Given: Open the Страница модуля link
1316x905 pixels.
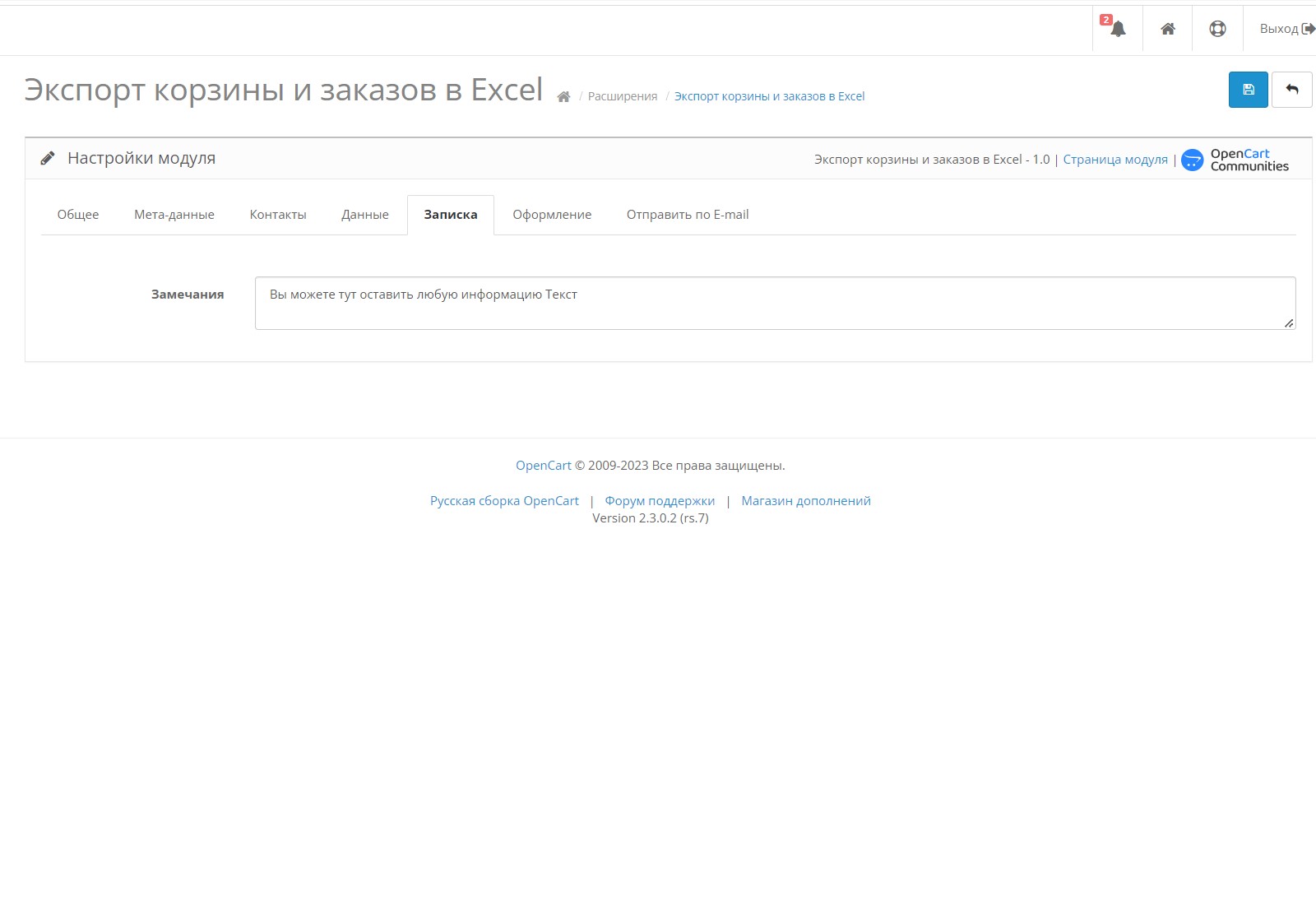Looking at the screenshot, I should 1115,160.
